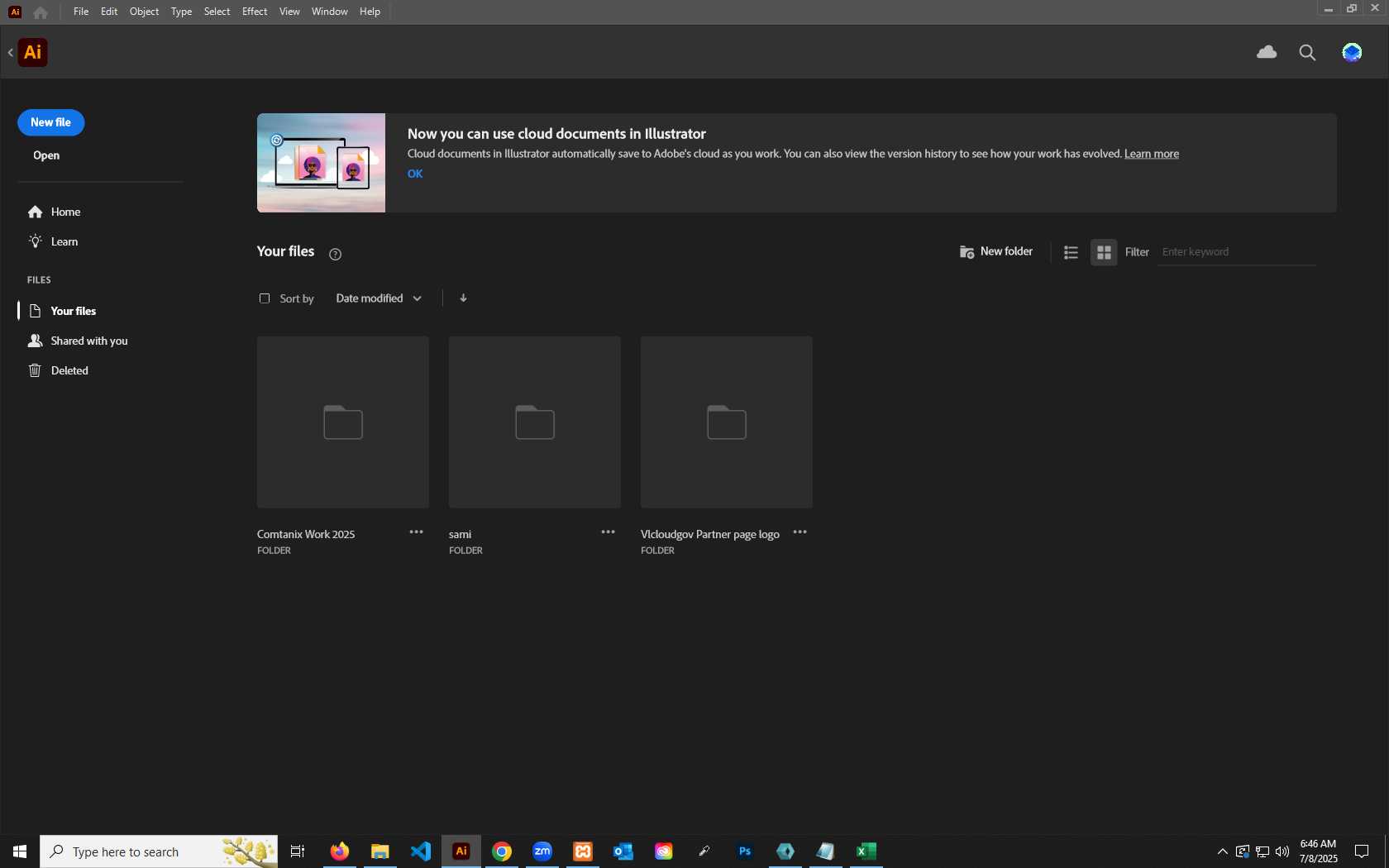Open Excel from the taskbar

866,851
